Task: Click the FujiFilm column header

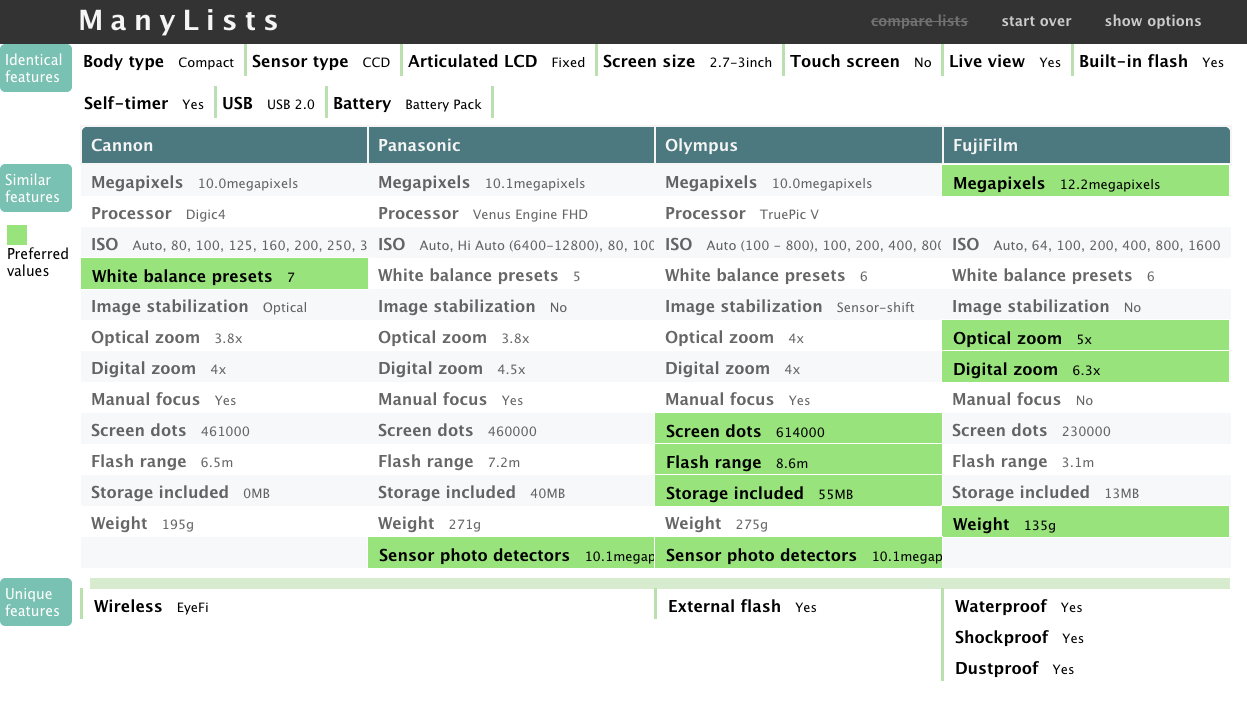Action: coord(1086,145)
